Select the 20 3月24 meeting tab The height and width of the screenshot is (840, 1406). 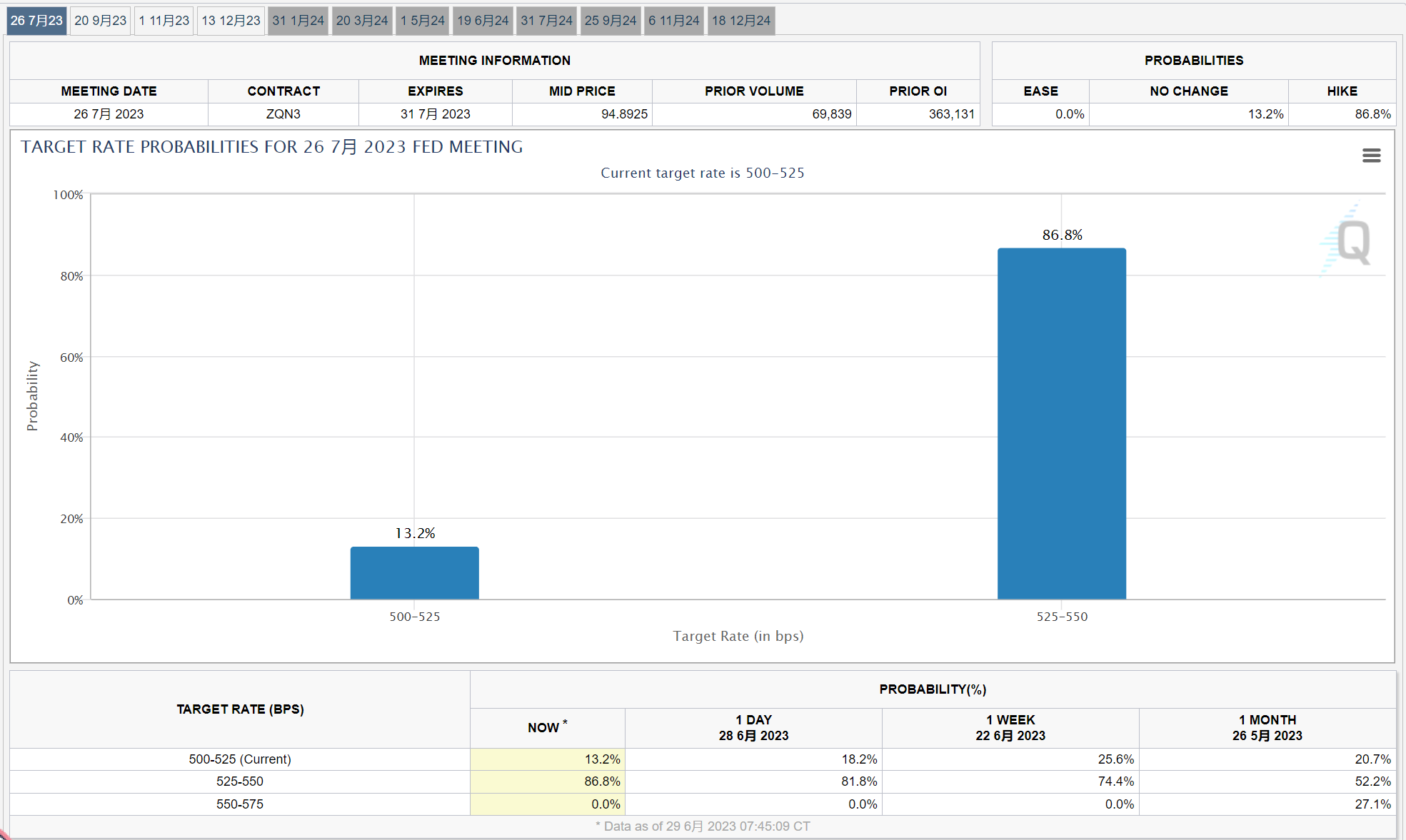click(362, 21)
